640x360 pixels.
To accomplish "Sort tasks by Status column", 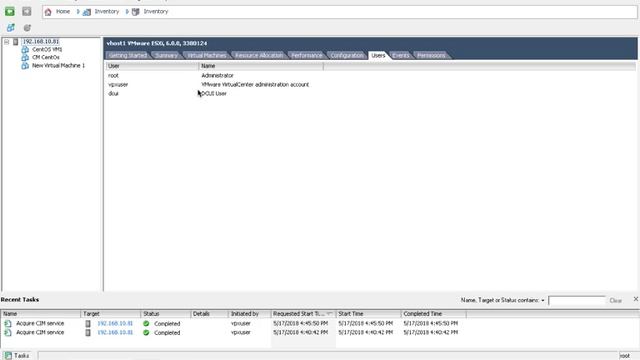I will tap(166, 314).
